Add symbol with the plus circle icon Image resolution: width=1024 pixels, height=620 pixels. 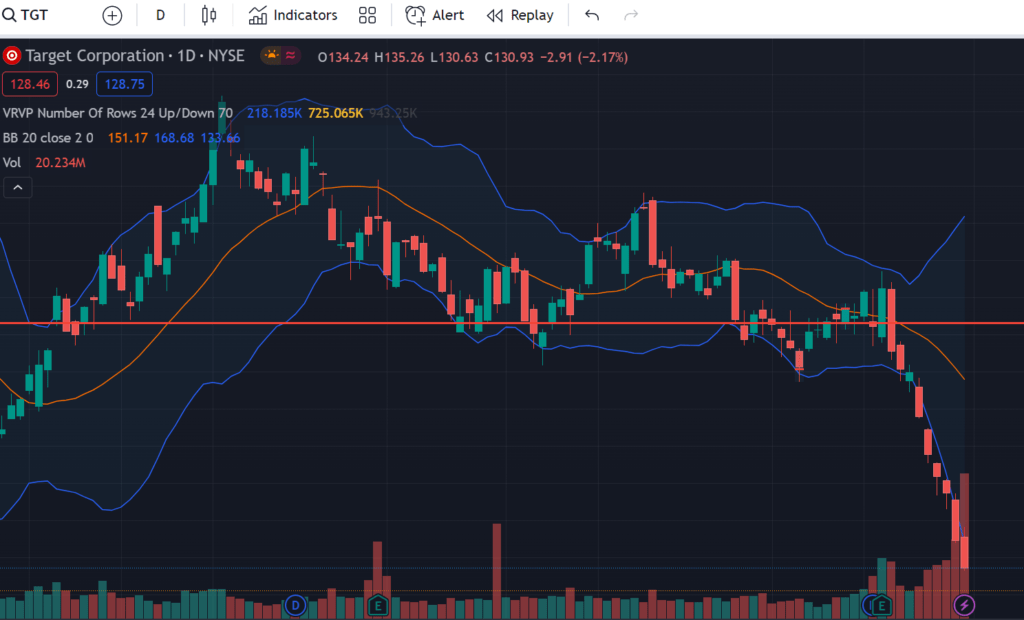(x=112, y=16)
